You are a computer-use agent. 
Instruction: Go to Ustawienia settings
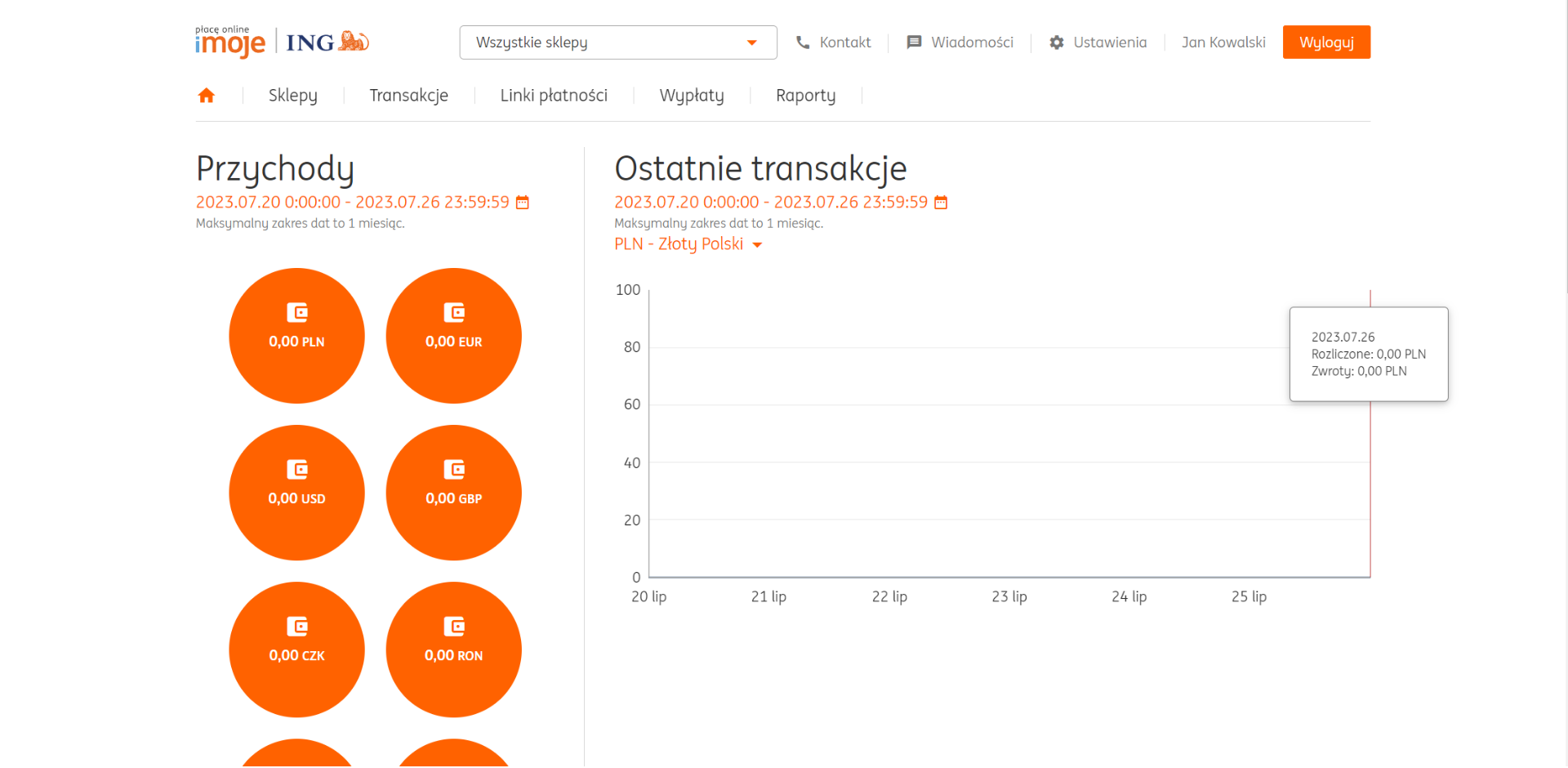(1110, 42)
